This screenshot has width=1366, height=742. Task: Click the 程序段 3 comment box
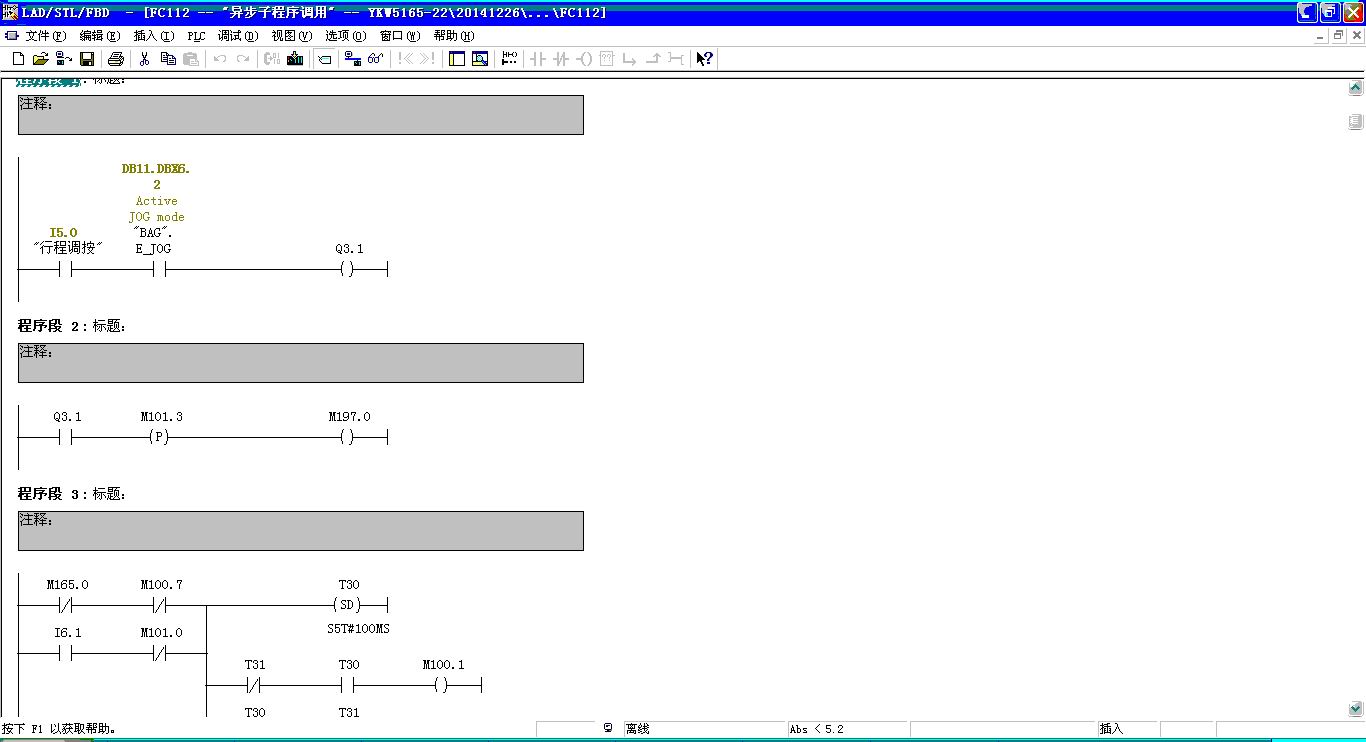coord(300,531)
